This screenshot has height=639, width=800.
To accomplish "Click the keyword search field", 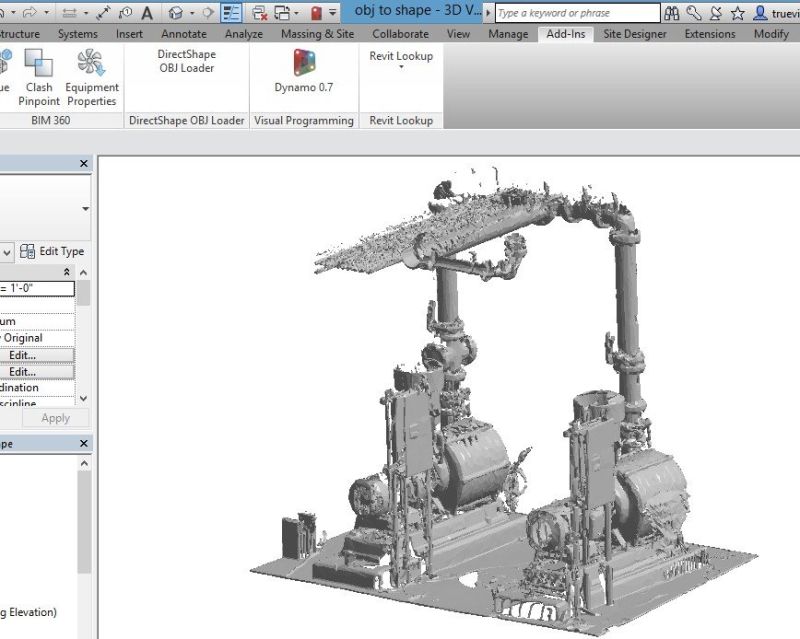I will click(x=575, y=12).
